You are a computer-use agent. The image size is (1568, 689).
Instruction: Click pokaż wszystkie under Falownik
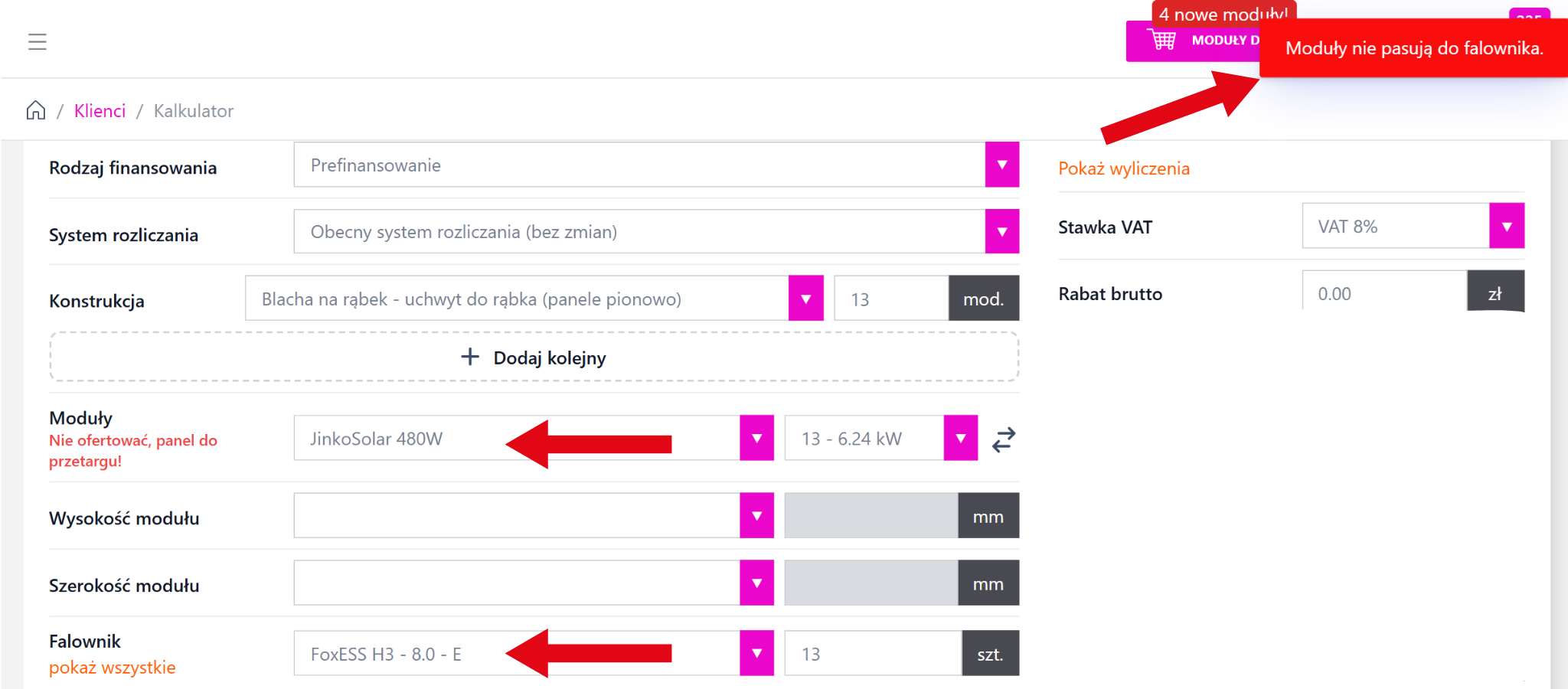[x=112, y=668]
